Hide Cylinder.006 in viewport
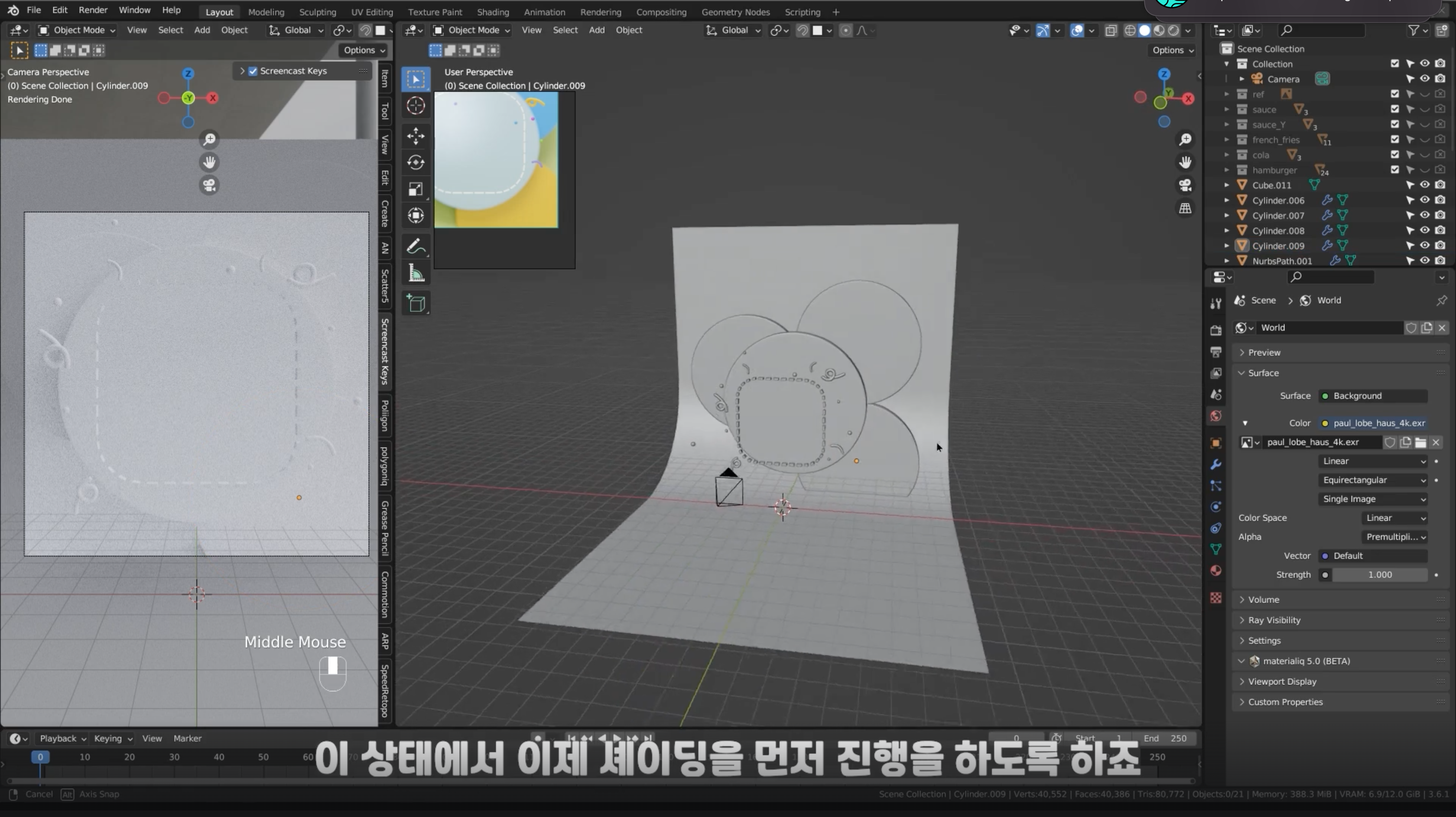 pos(1425,200)
